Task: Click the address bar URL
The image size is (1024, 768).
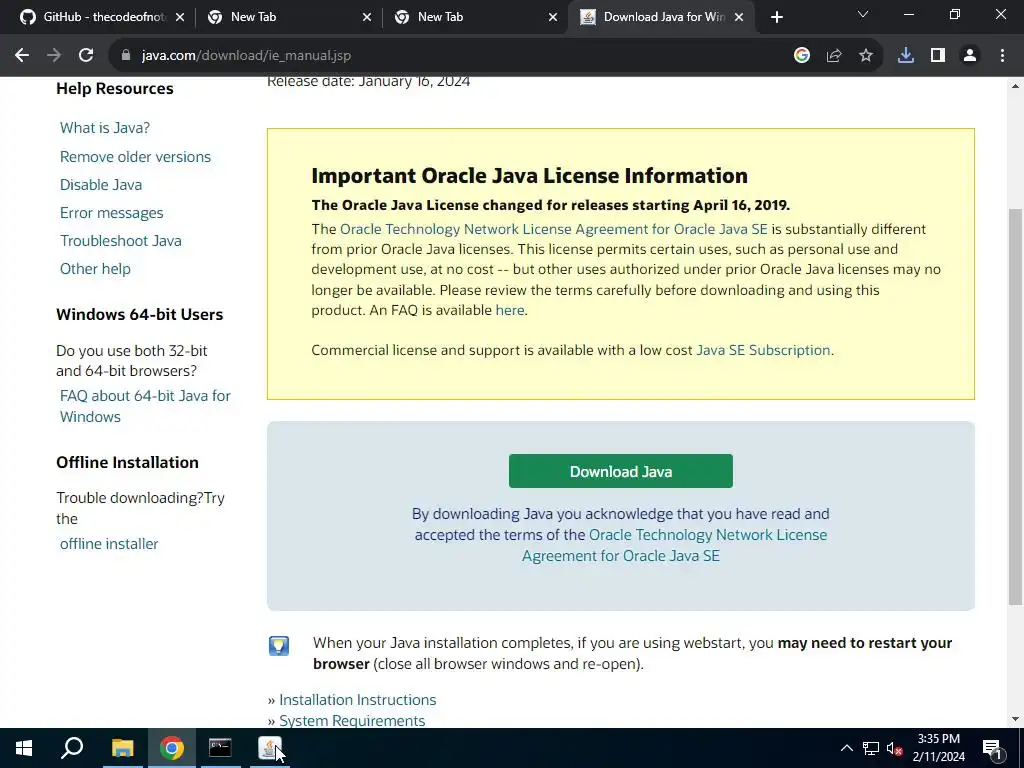Action: point(246,56)
